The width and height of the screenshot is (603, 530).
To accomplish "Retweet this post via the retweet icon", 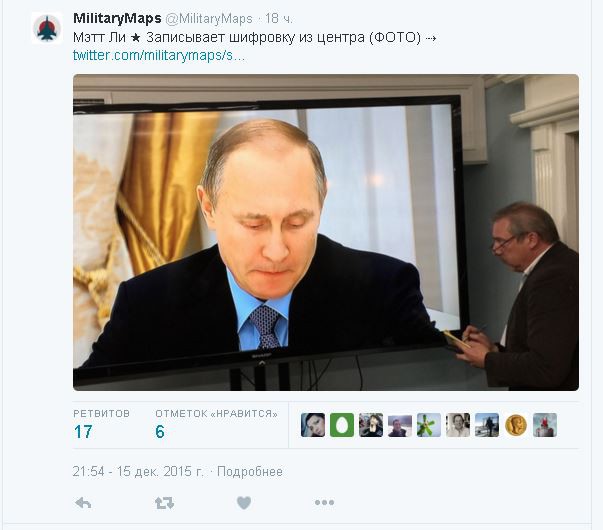I will coord(164,503).
